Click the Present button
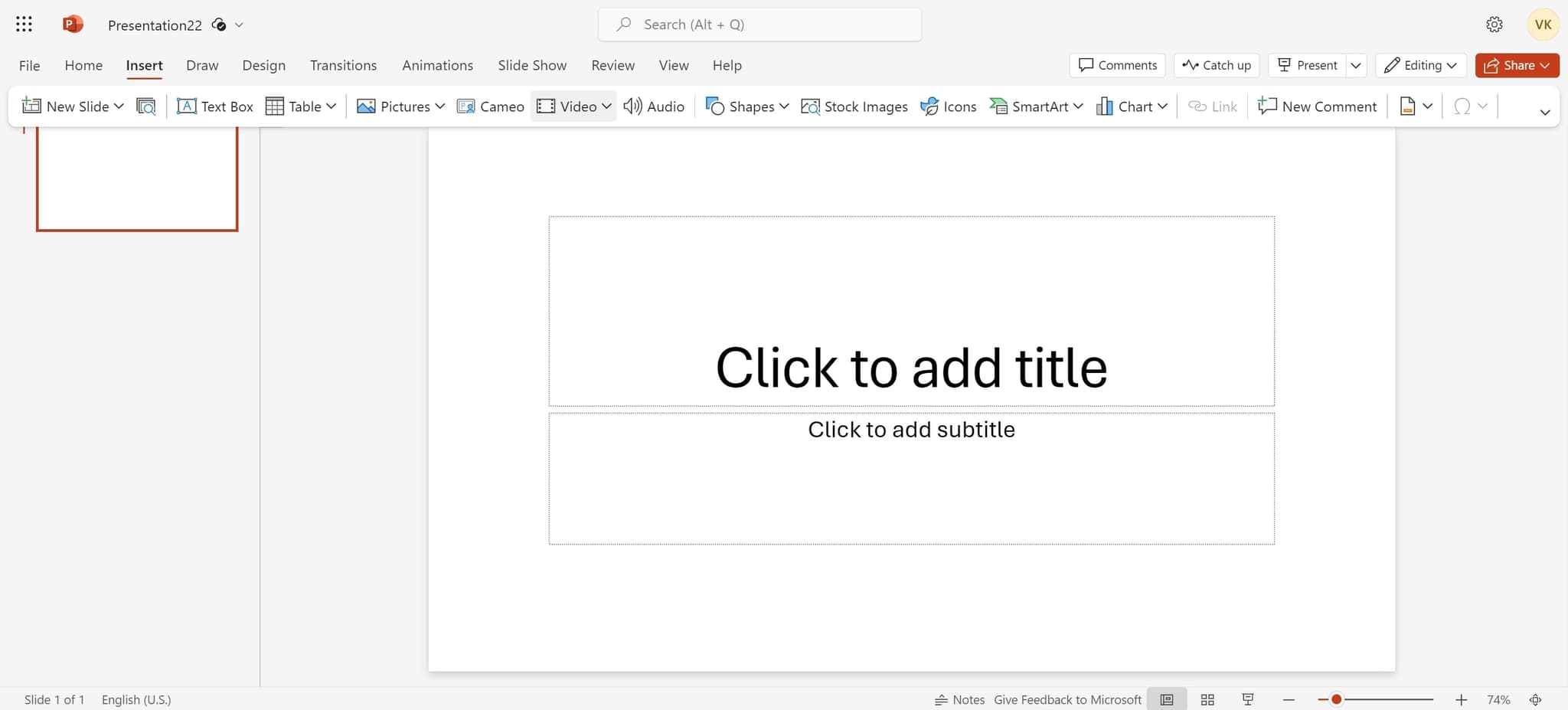 [x=1307, y=65]
